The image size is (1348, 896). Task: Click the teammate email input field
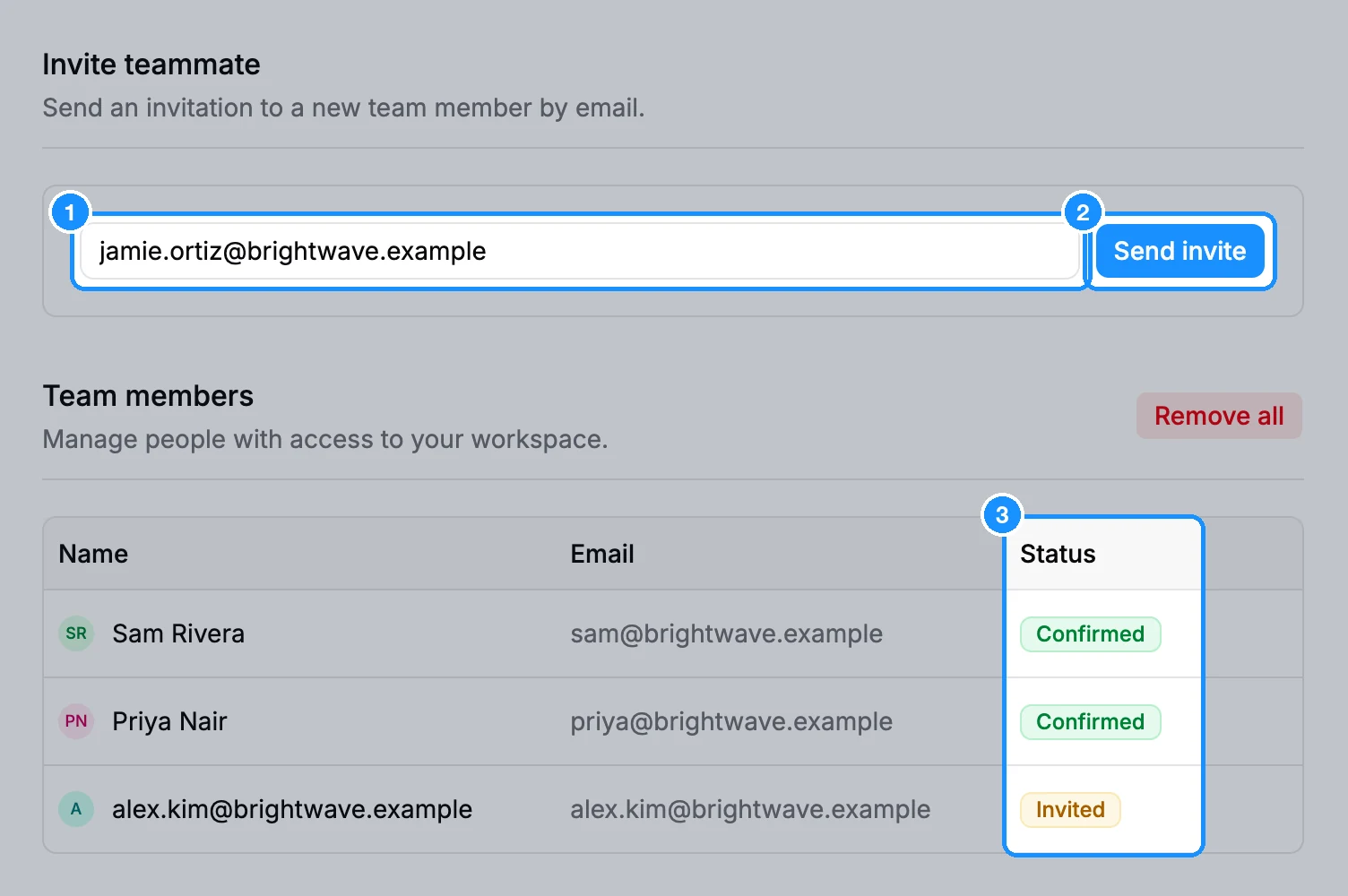(x=580, y=251)
